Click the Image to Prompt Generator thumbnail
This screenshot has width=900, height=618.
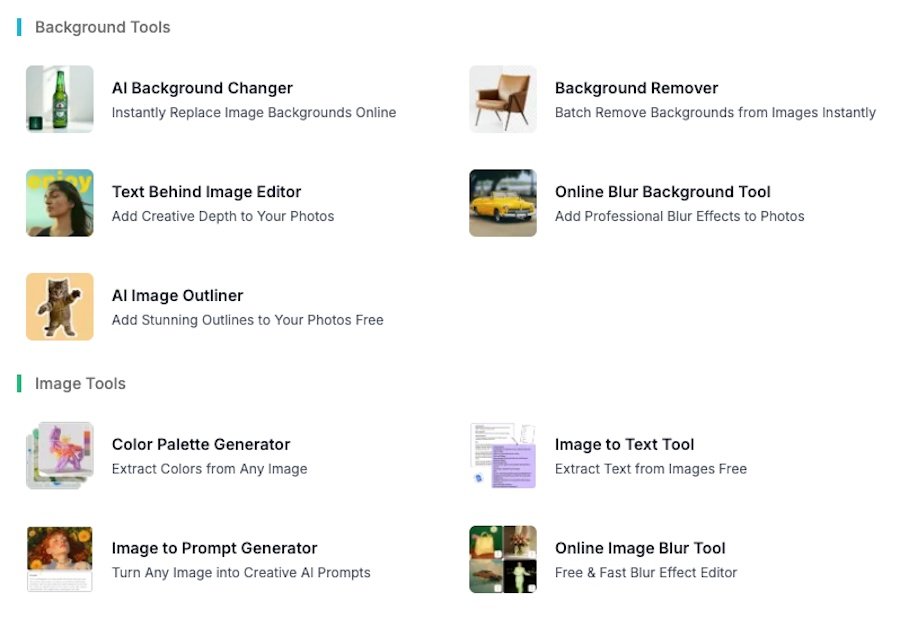59,559
